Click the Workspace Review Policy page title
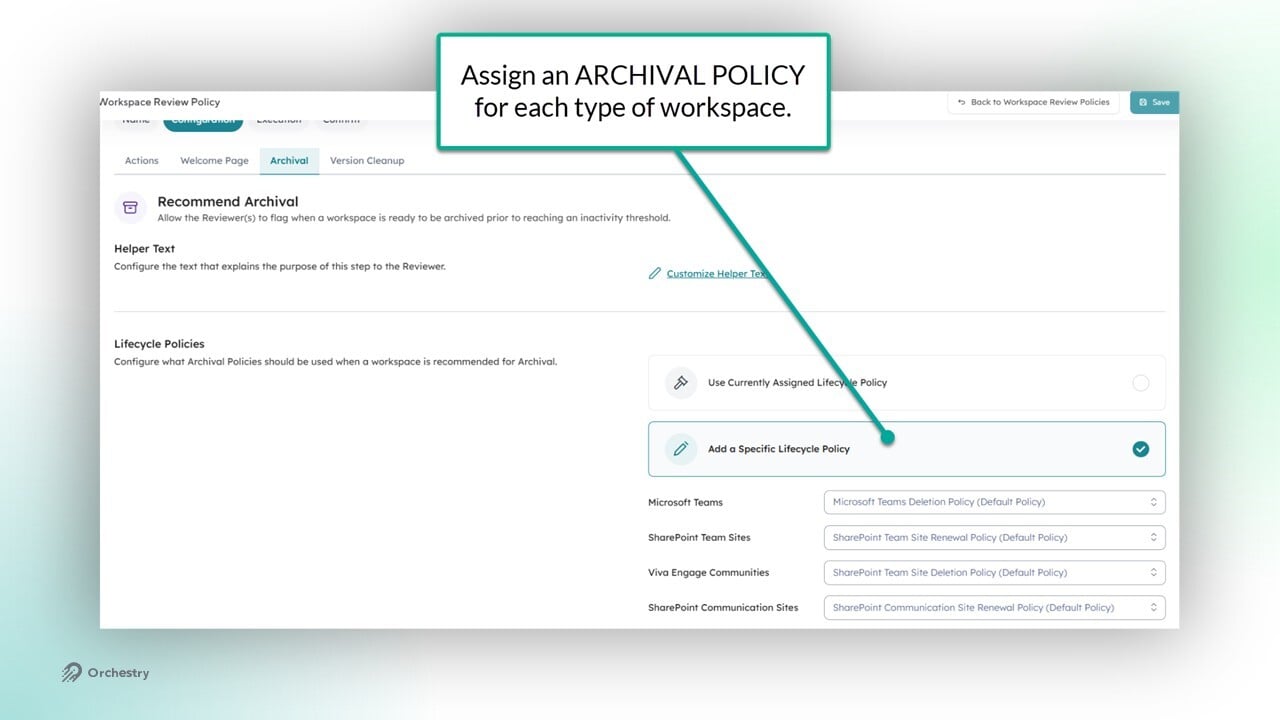Image resolution: width=1280 pixels, height=720 pixels. click(x=160, y=102)
